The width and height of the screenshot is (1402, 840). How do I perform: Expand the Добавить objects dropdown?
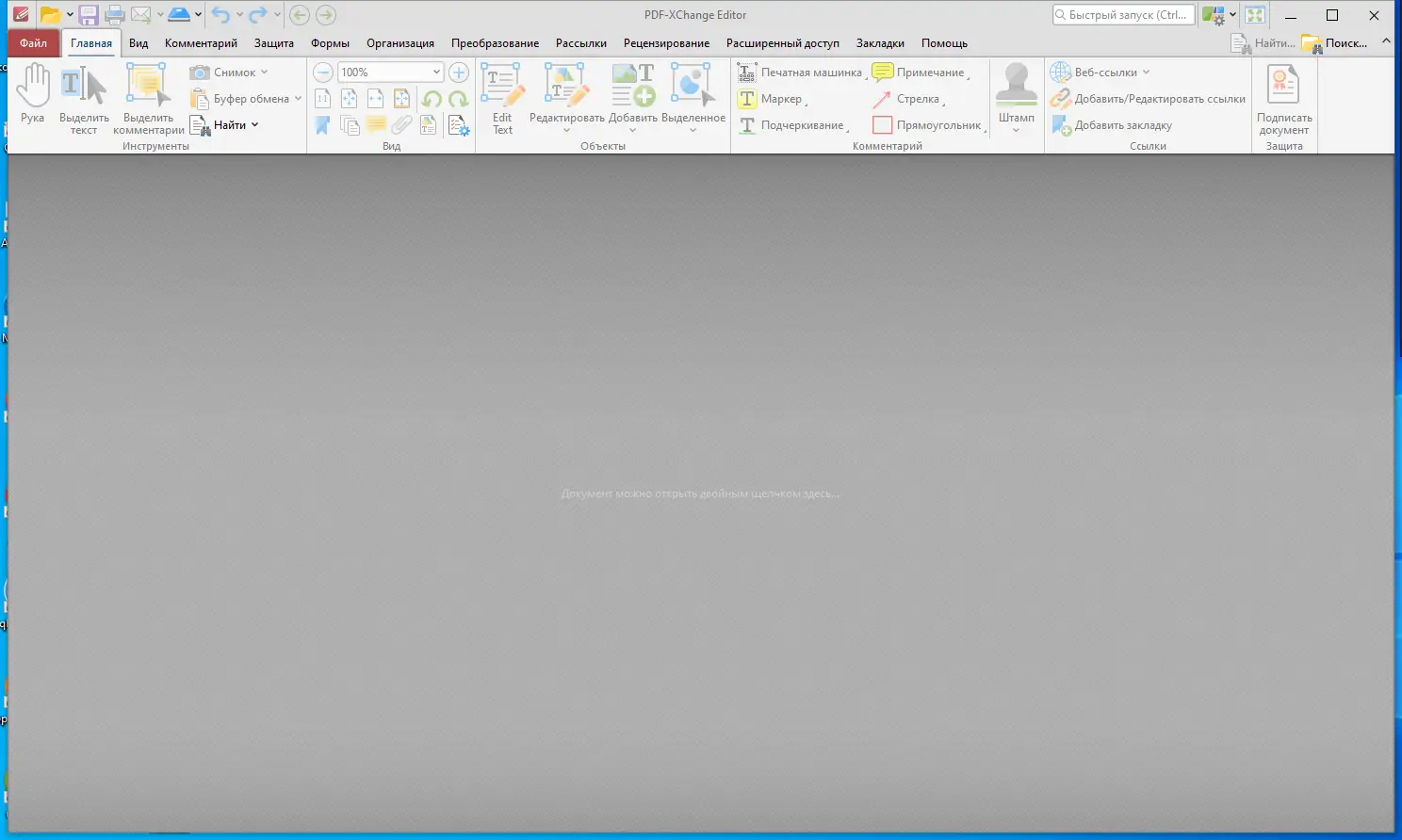(632, 130)
